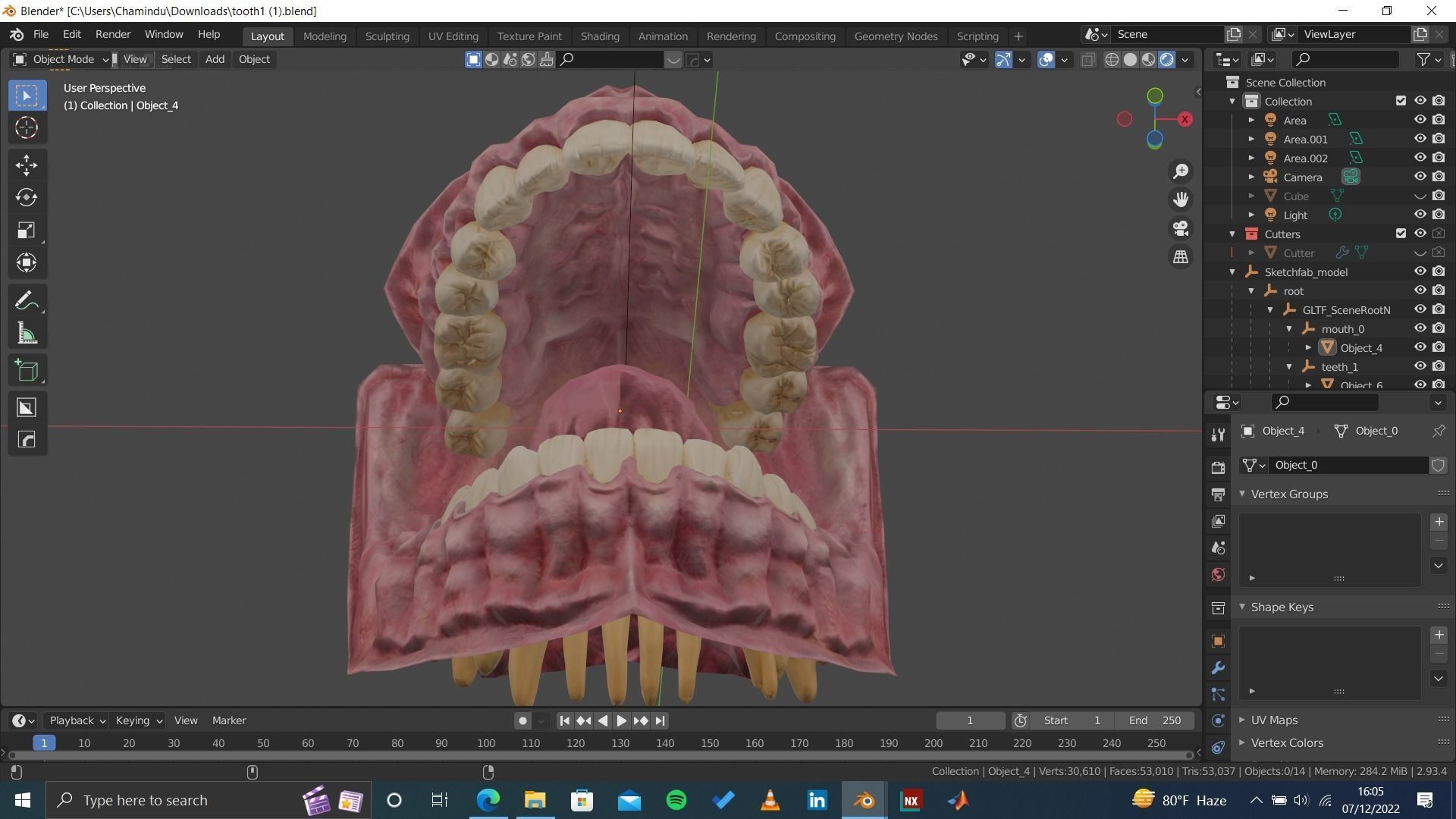Disable Area.001 in renders camera icon
1456x819 pixels.
point(1439,139)
